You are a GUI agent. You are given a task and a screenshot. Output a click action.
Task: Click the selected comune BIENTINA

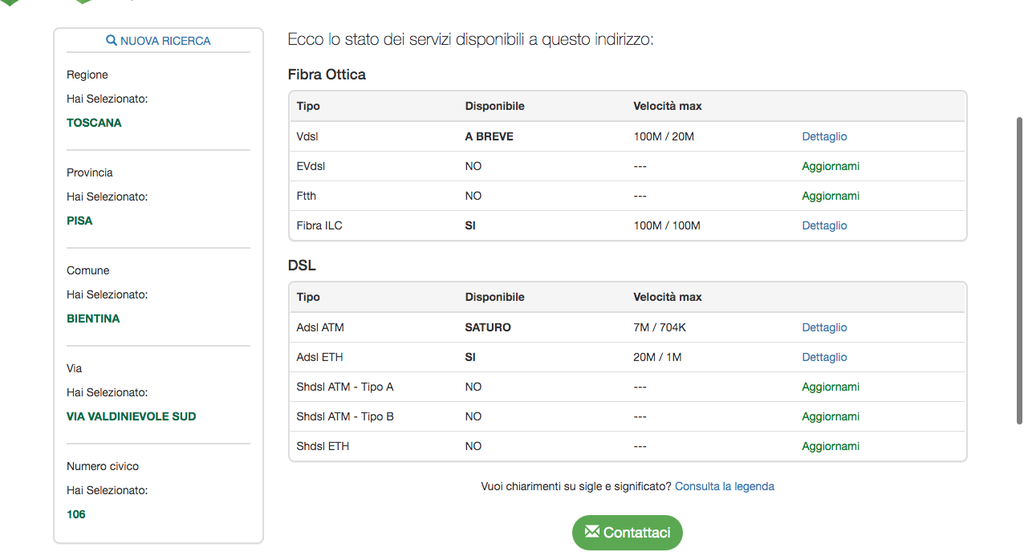[93, 319]
